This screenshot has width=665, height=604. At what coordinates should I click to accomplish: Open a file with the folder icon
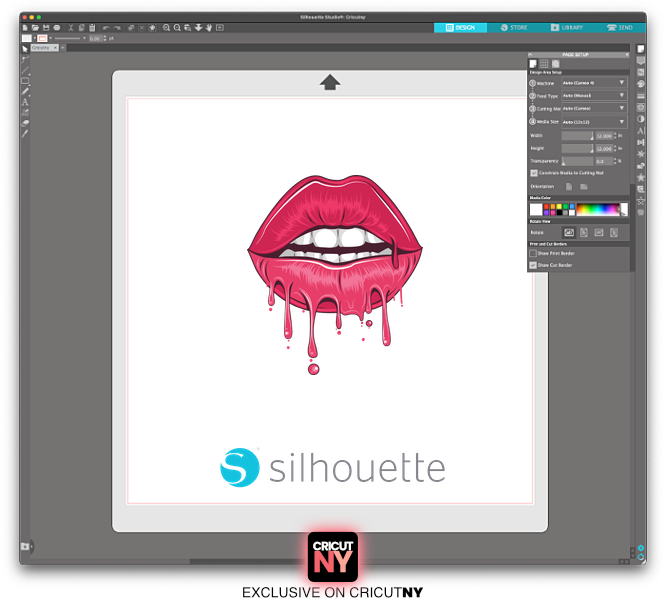[x=35, y=28]
